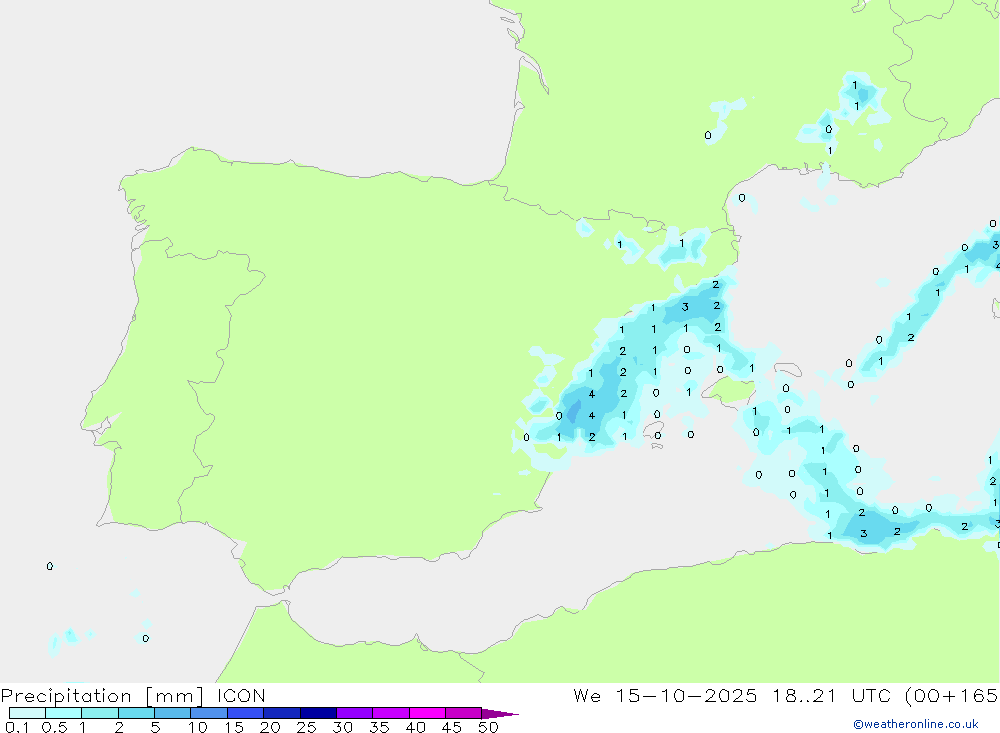Click the forecast run text "(00+165"

[x=952, y=696]
